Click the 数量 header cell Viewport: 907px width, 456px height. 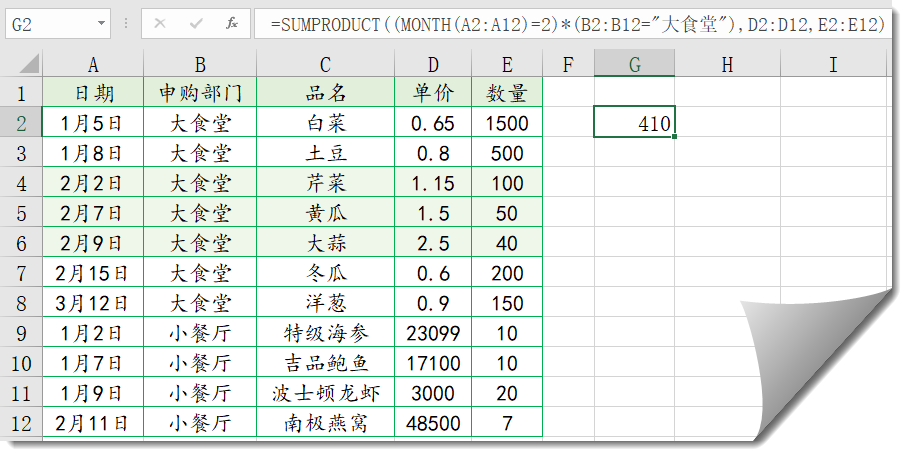click(x=507, y=93)
